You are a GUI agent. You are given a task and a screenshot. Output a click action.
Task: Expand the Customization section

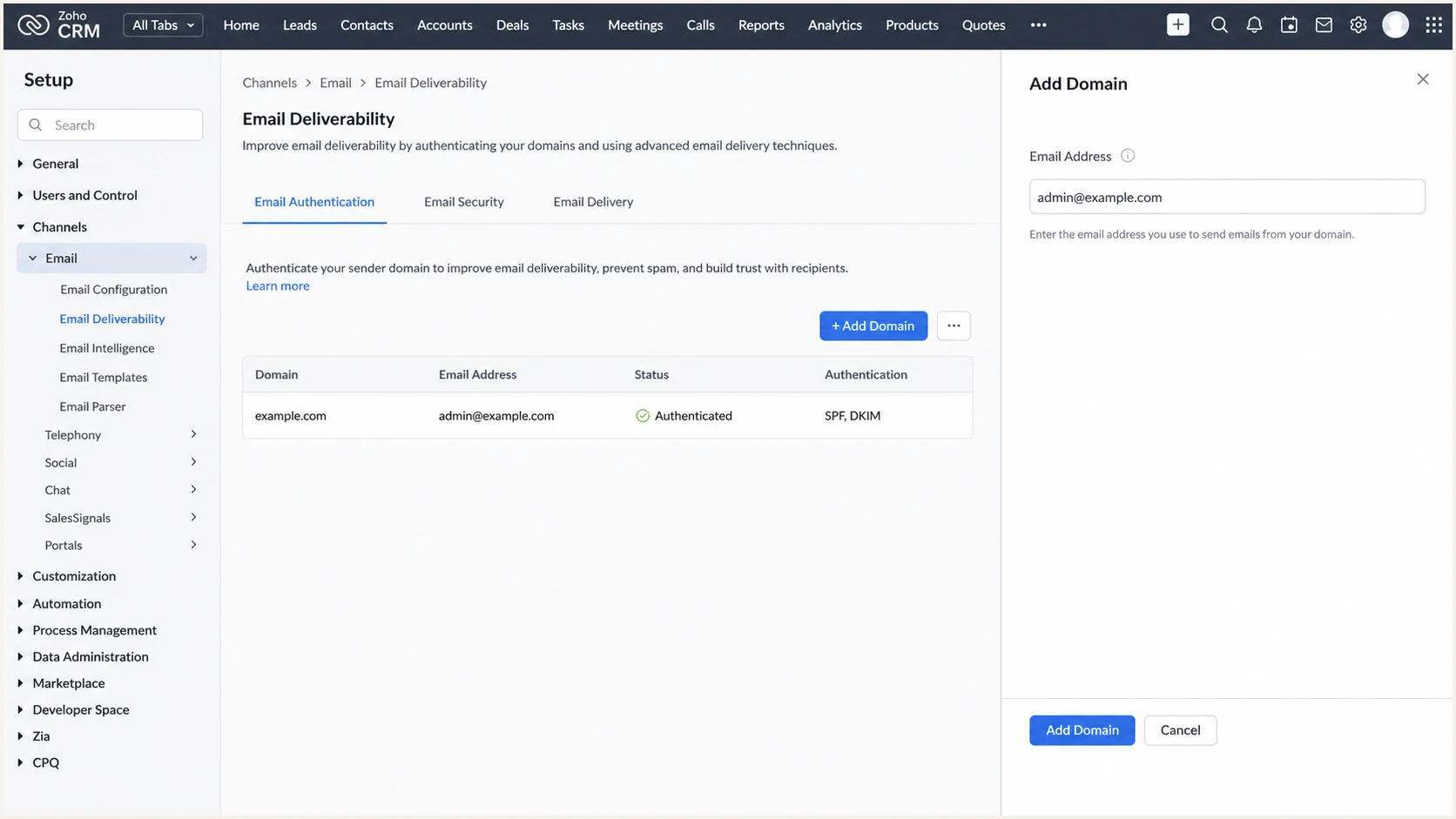coord(20,576)
